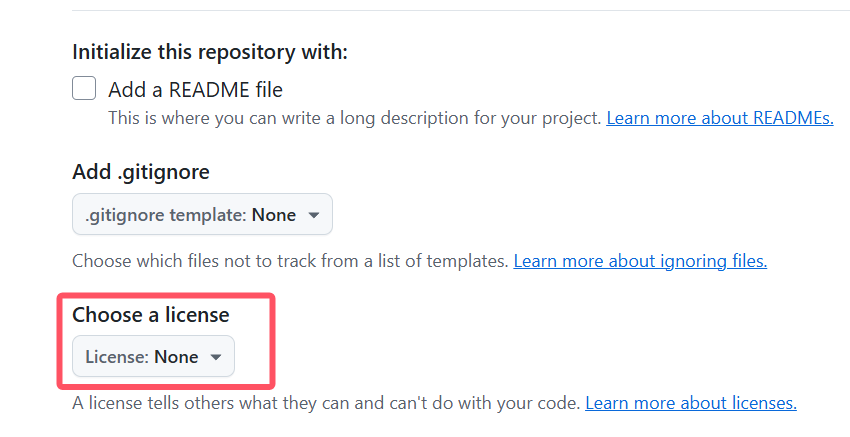Viewport: 850px width, 437px height.
Task: Click the caret arrow in .gitignore template button
Action: click(x=313, y=215)
